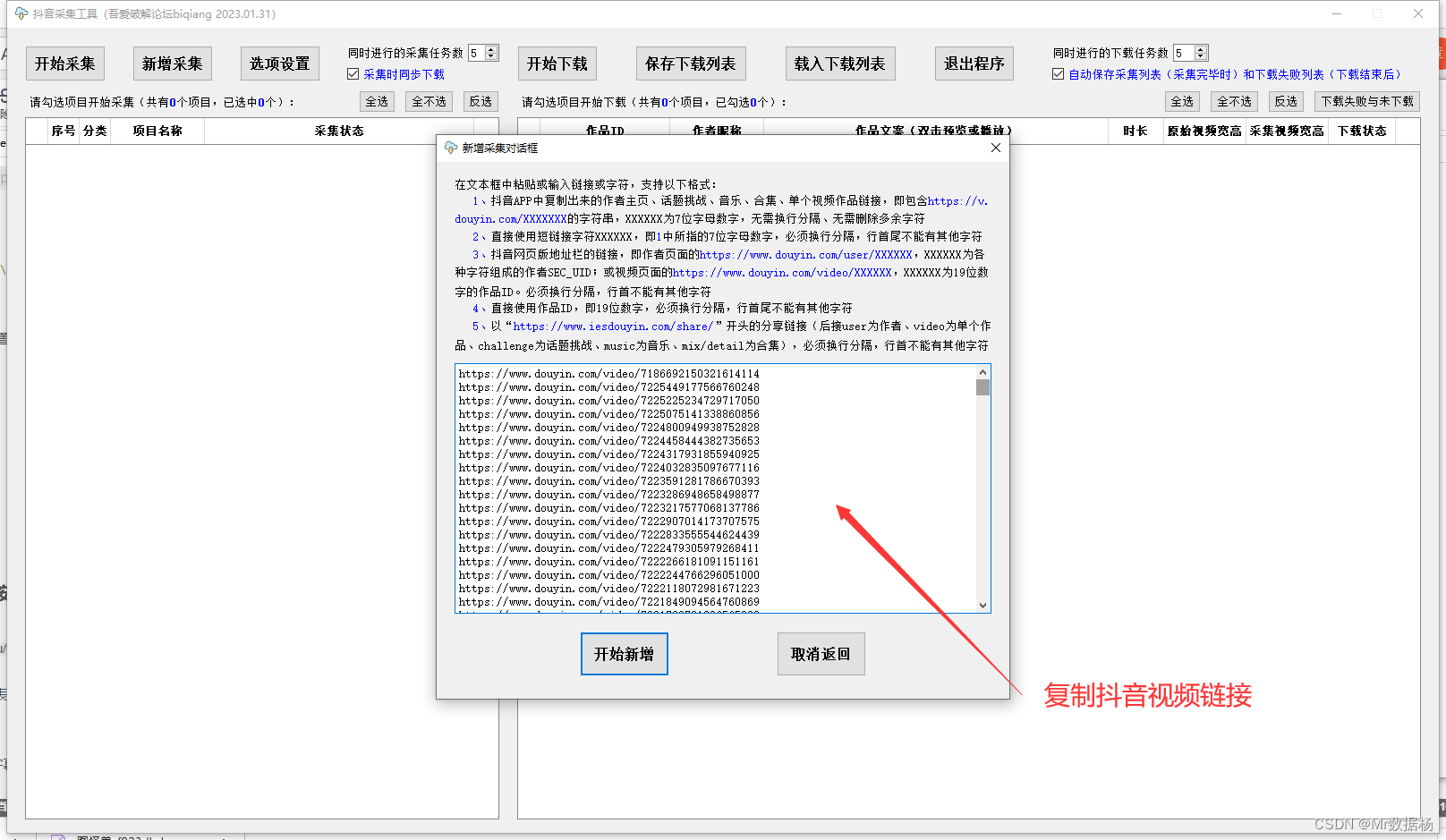Click 全不选 in download list panel
Image resolution: width=1446 pixels, height=840 pixels.
(1235, 101)
